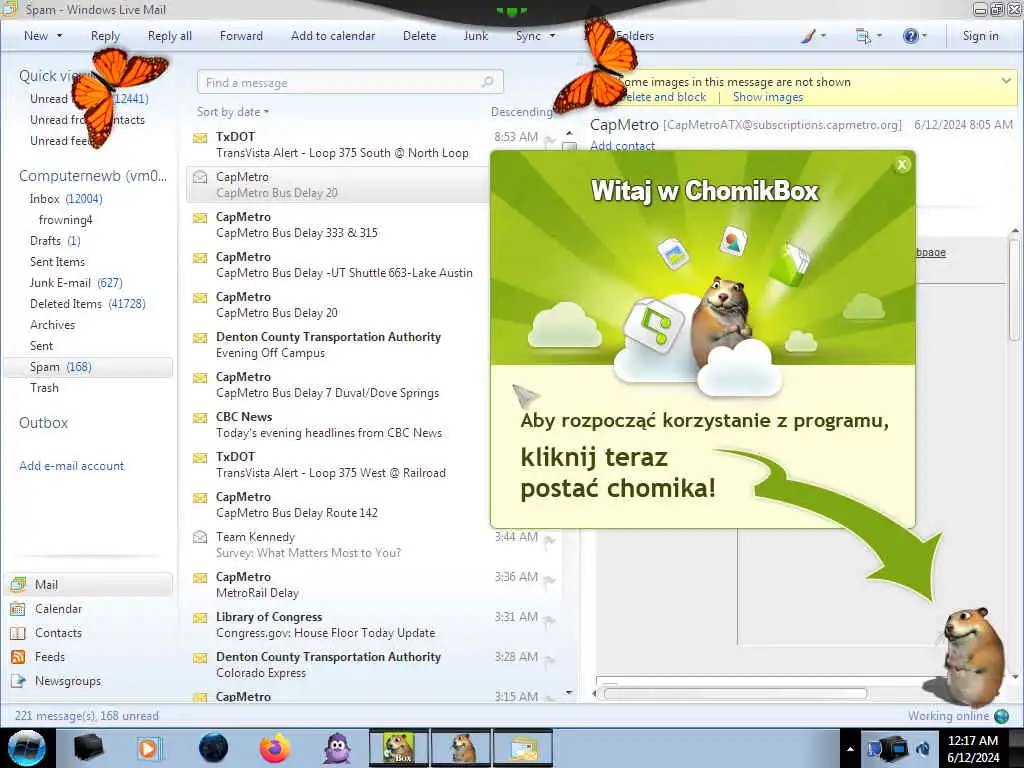This screenshot has width=1024, height=768.
Task: Open the taskbar clock showing 12:17 AM
Action: (x=972, y=748)
